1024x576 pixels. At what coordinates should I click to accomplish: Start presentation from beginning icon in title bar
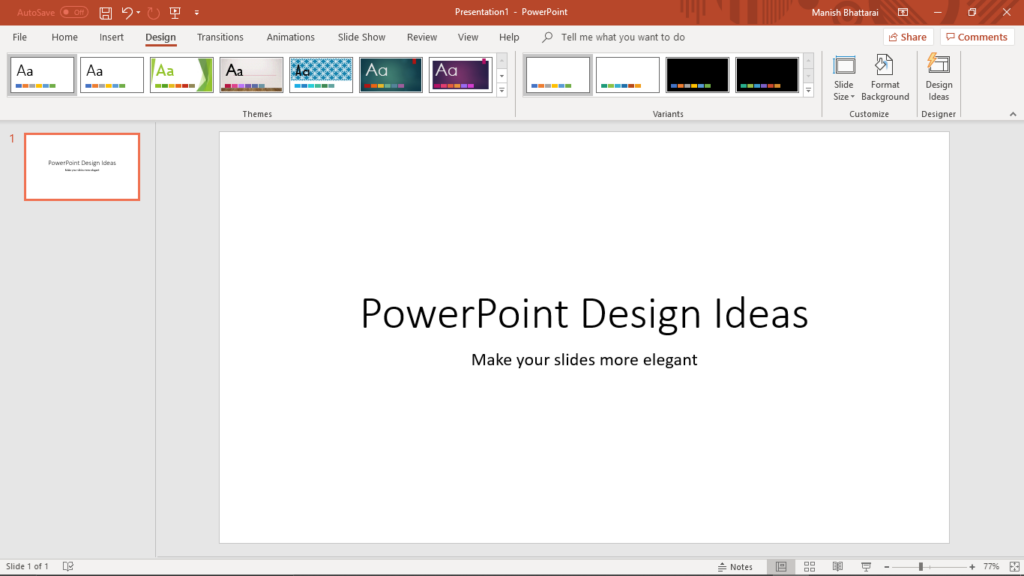click(x=175, y=13)
